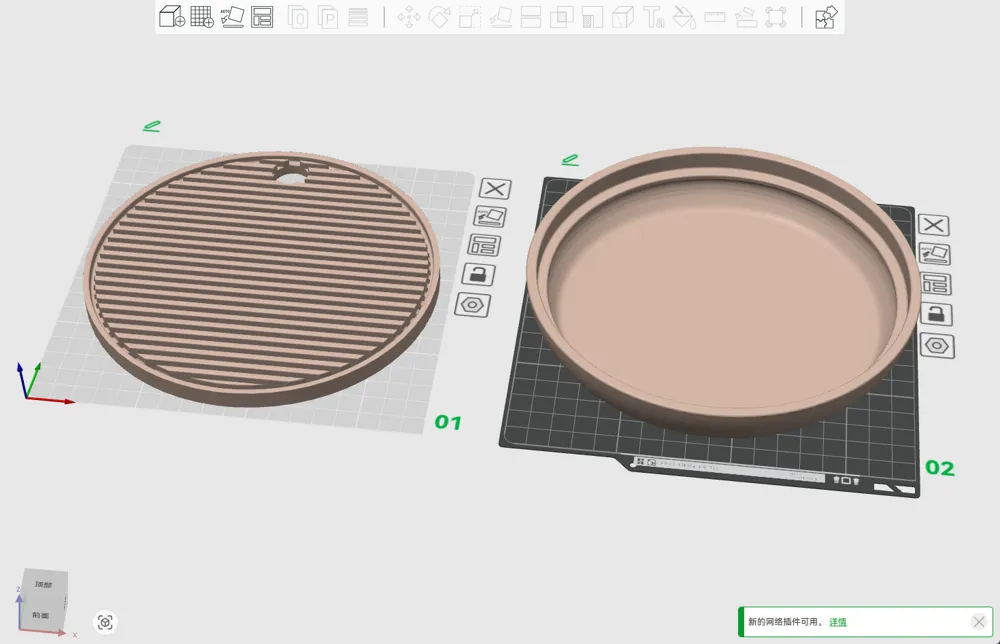Select the Assemble tool icon

tap(746, 17)
